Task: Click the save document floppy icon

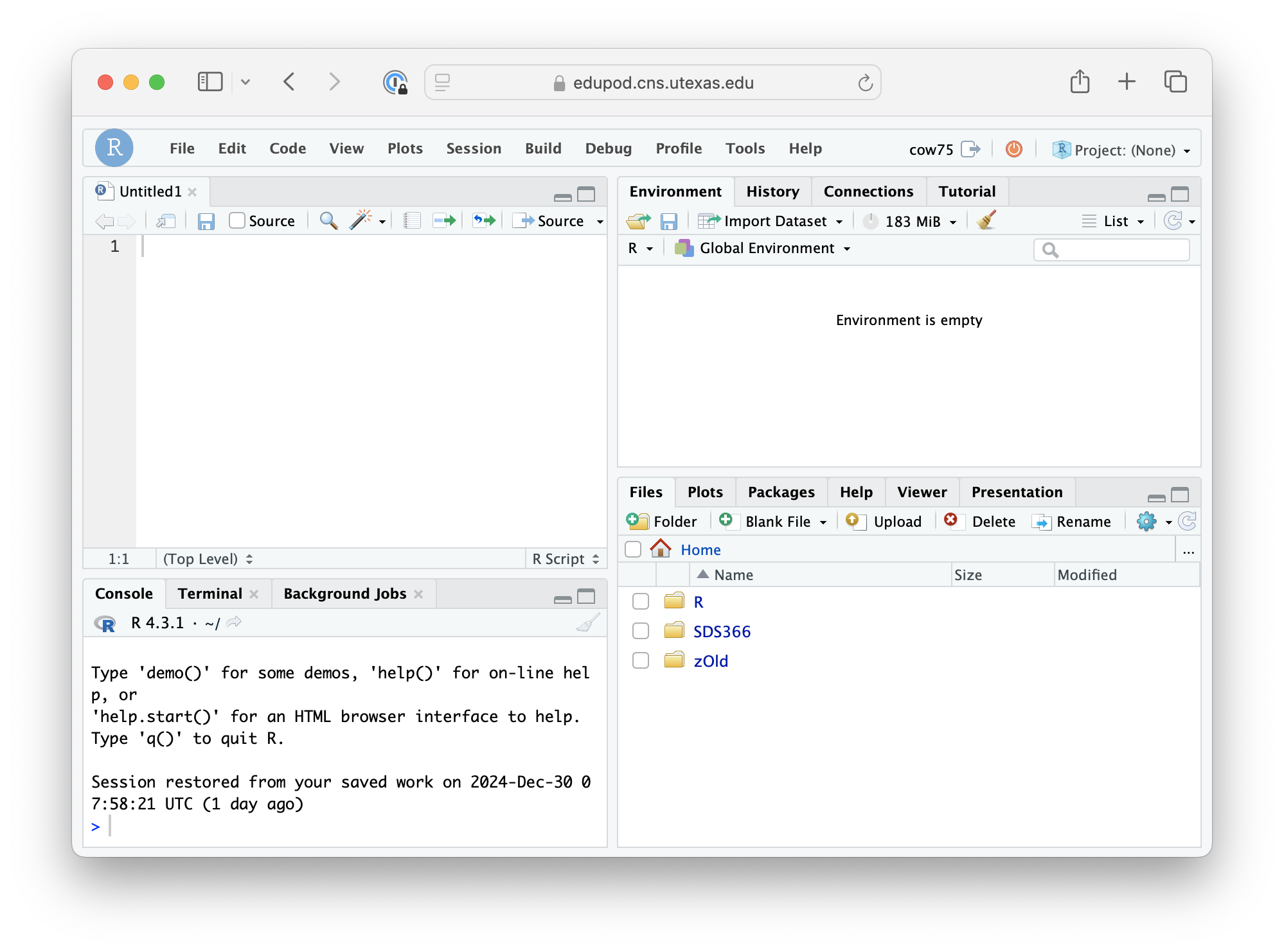Action: pos(206,222)
